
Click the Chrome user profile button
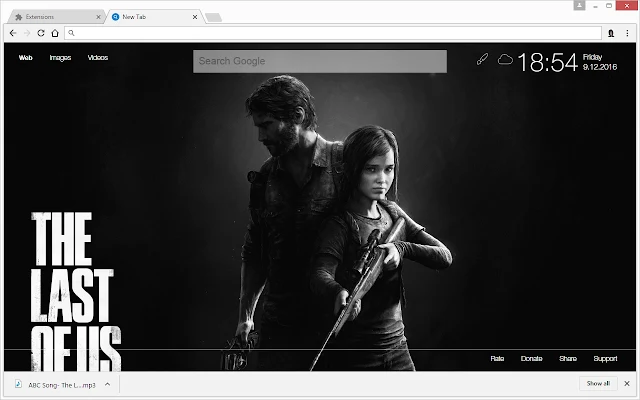(580, 5)
